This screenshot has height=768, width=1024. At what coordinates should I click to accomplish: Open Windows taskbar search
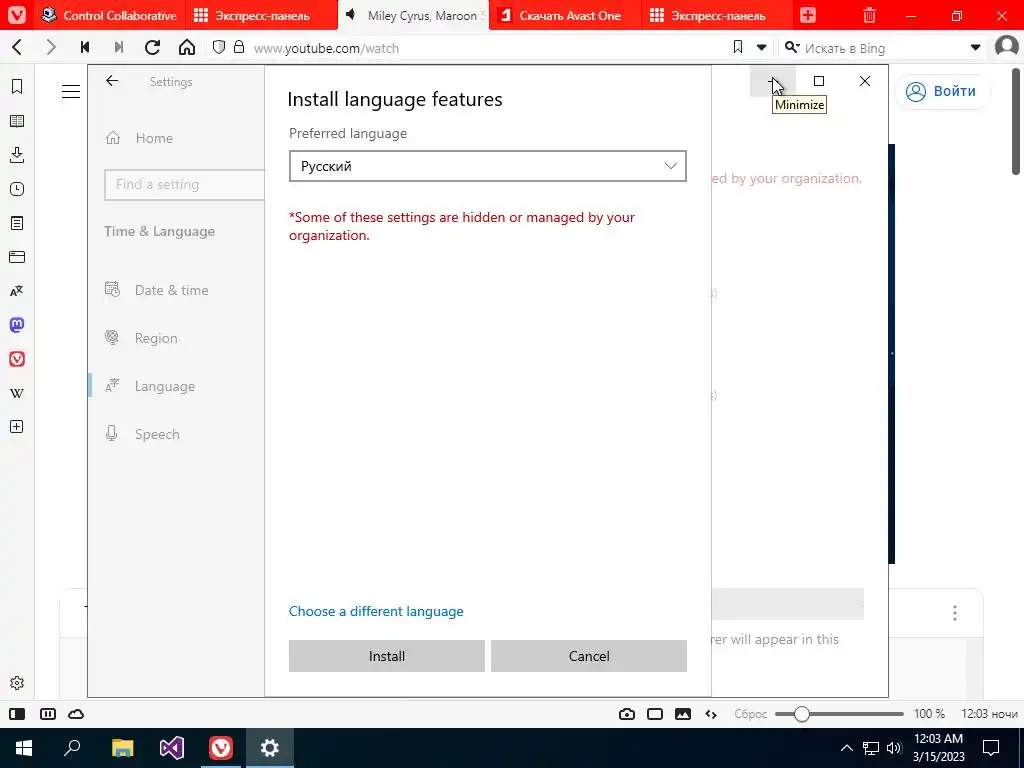pos(72,748)
